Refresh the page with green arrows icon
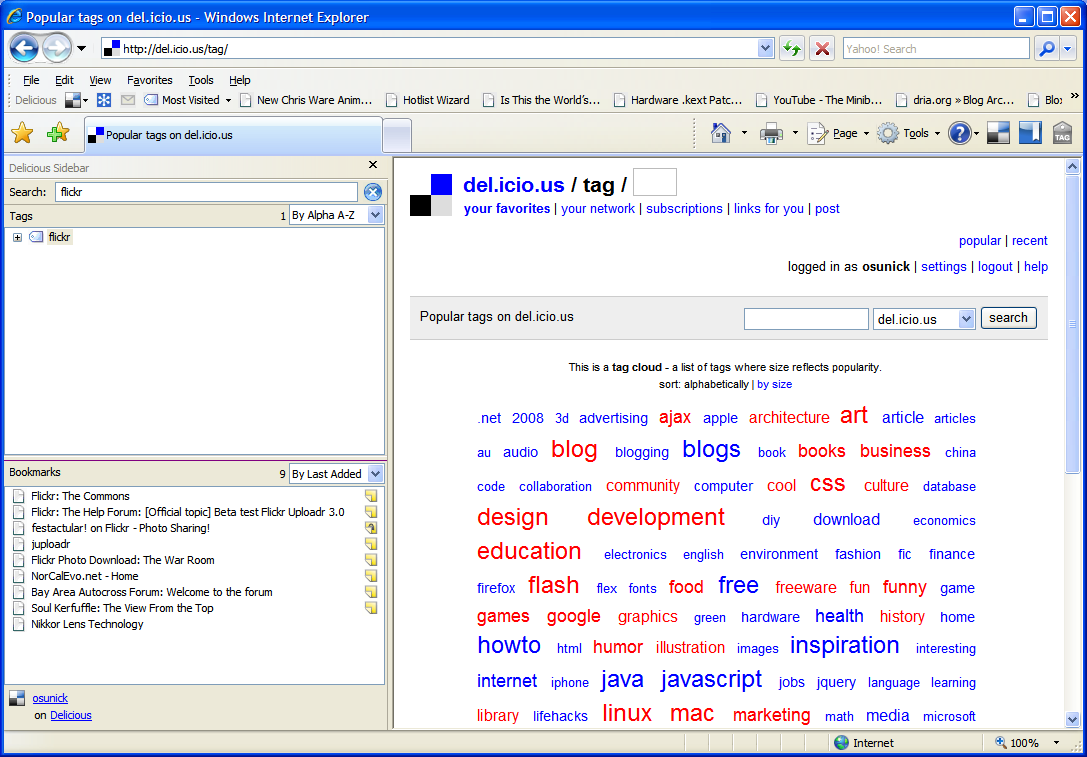The width and height of the screenshot is (1087, 757). click(x=791, y=49)
